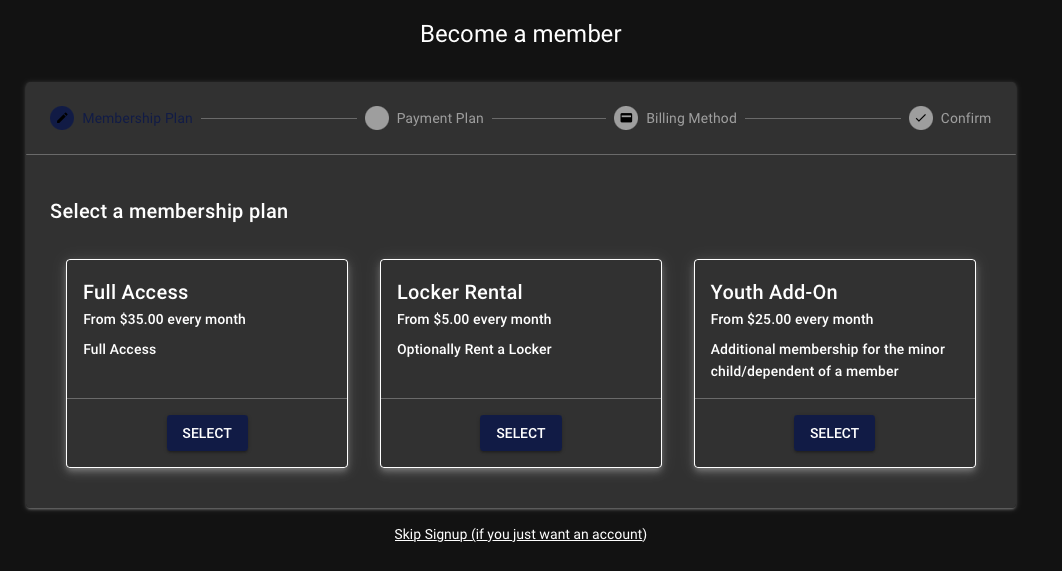Click the card icon beside Billing Method

pyautogui.click(x=626, y=118)
